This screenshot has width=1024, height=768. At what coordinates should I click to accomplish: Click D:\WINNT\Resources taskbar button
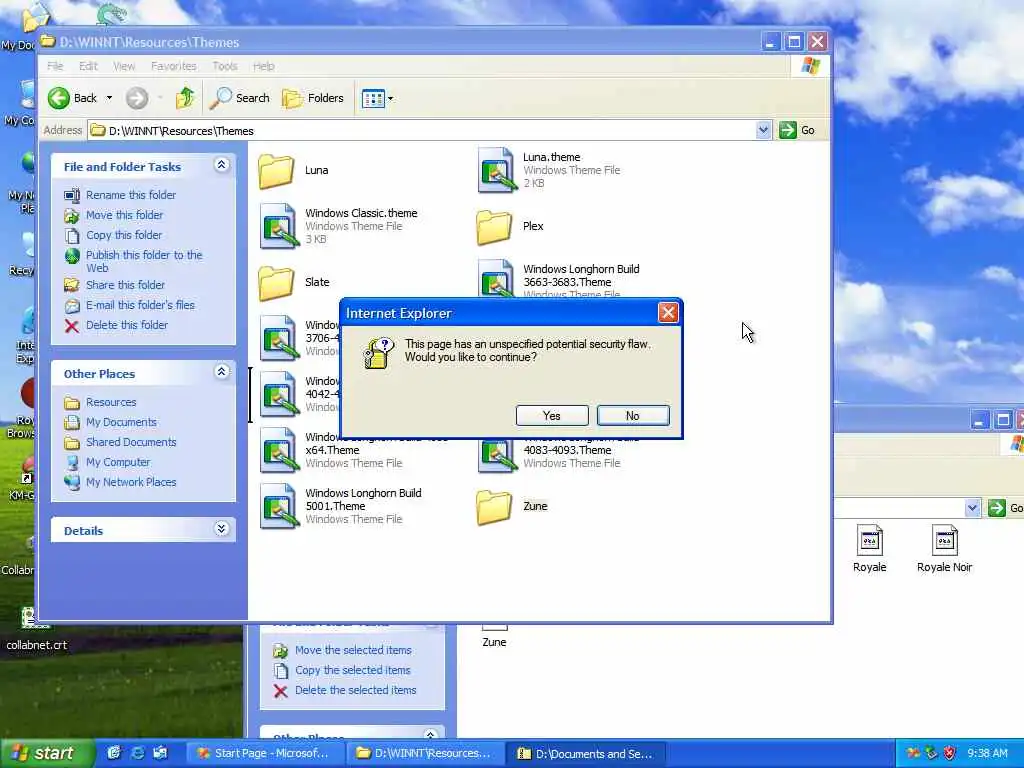(424, 754)
